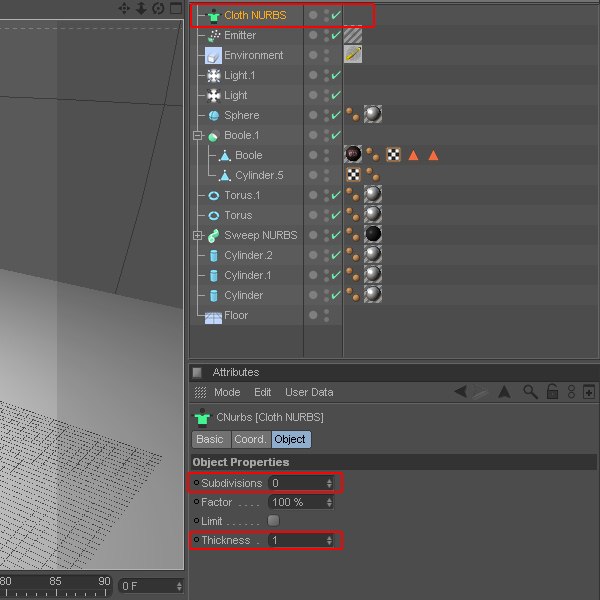Open the Edit menu in Attributes
This screenshot has width=600, height=600.
pyautogui.click(x=262, y=392)
